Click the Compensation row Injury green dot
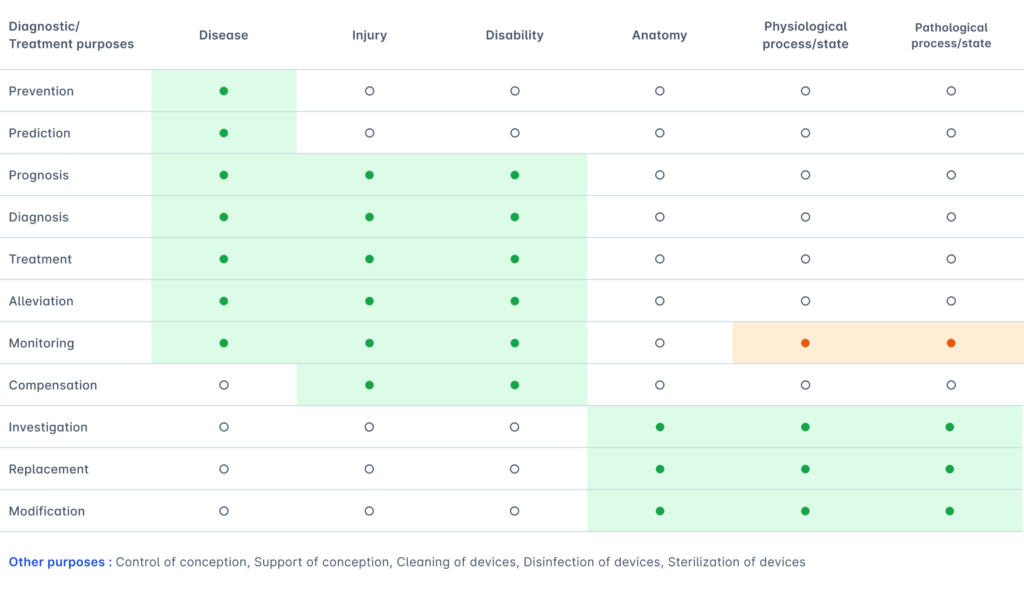 coord(369,385)
